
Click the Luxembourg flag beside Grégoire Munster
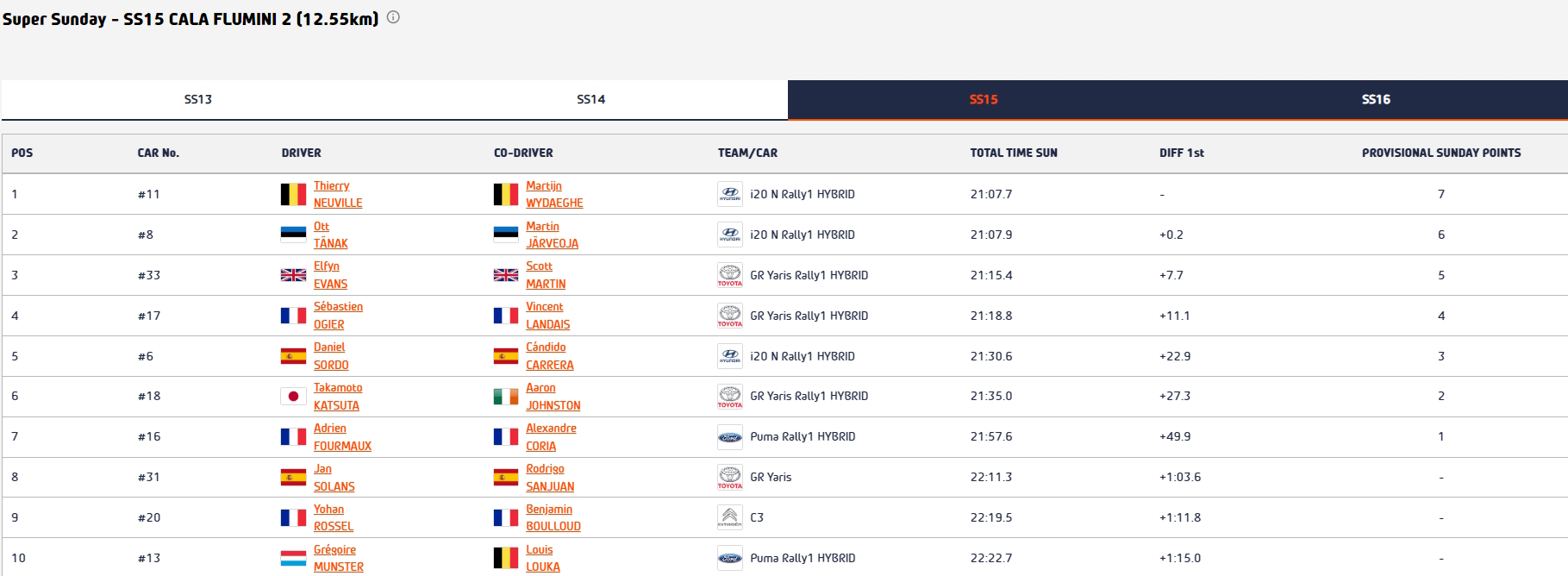pos(293,558)
